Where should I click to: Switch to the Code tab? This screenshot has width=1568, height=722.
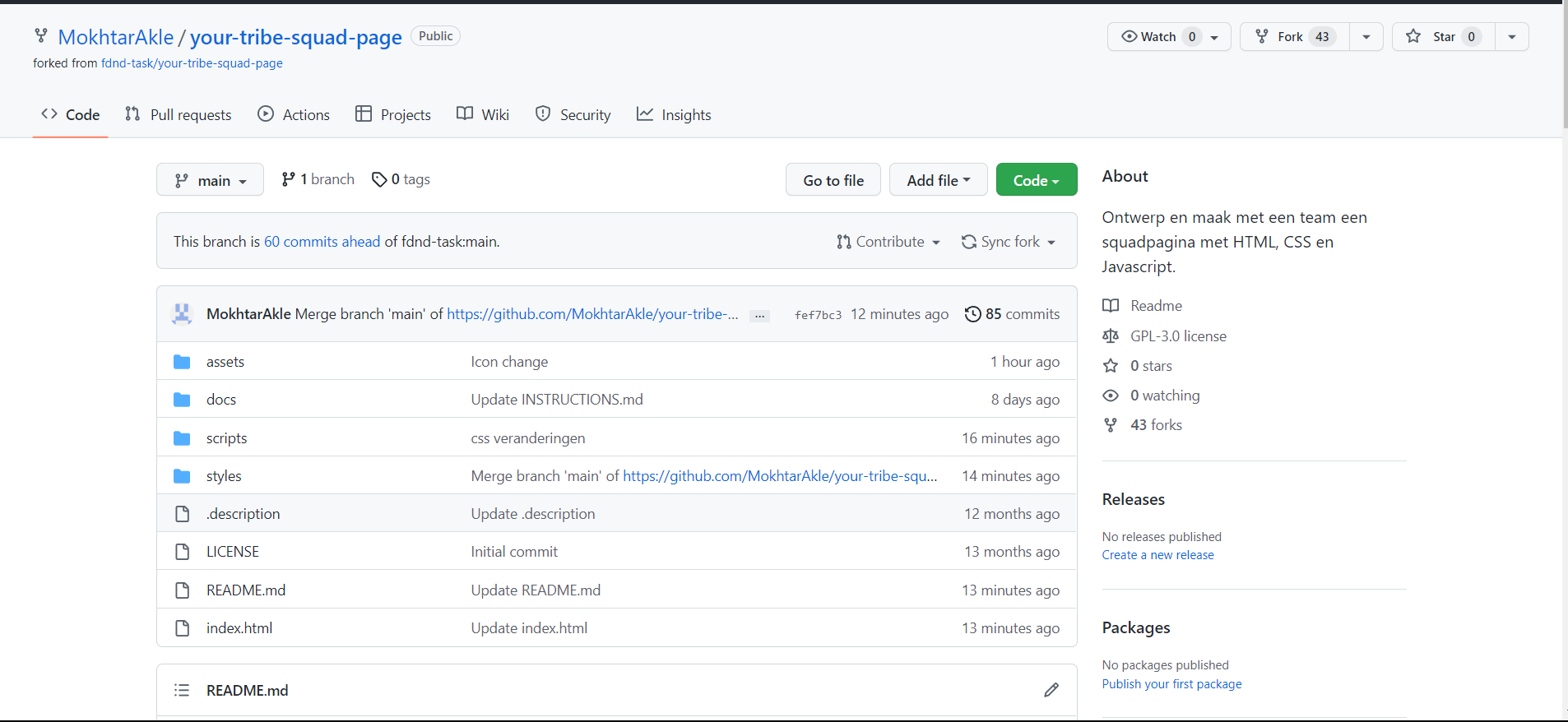pyautogui.click(x=71, y=115)
